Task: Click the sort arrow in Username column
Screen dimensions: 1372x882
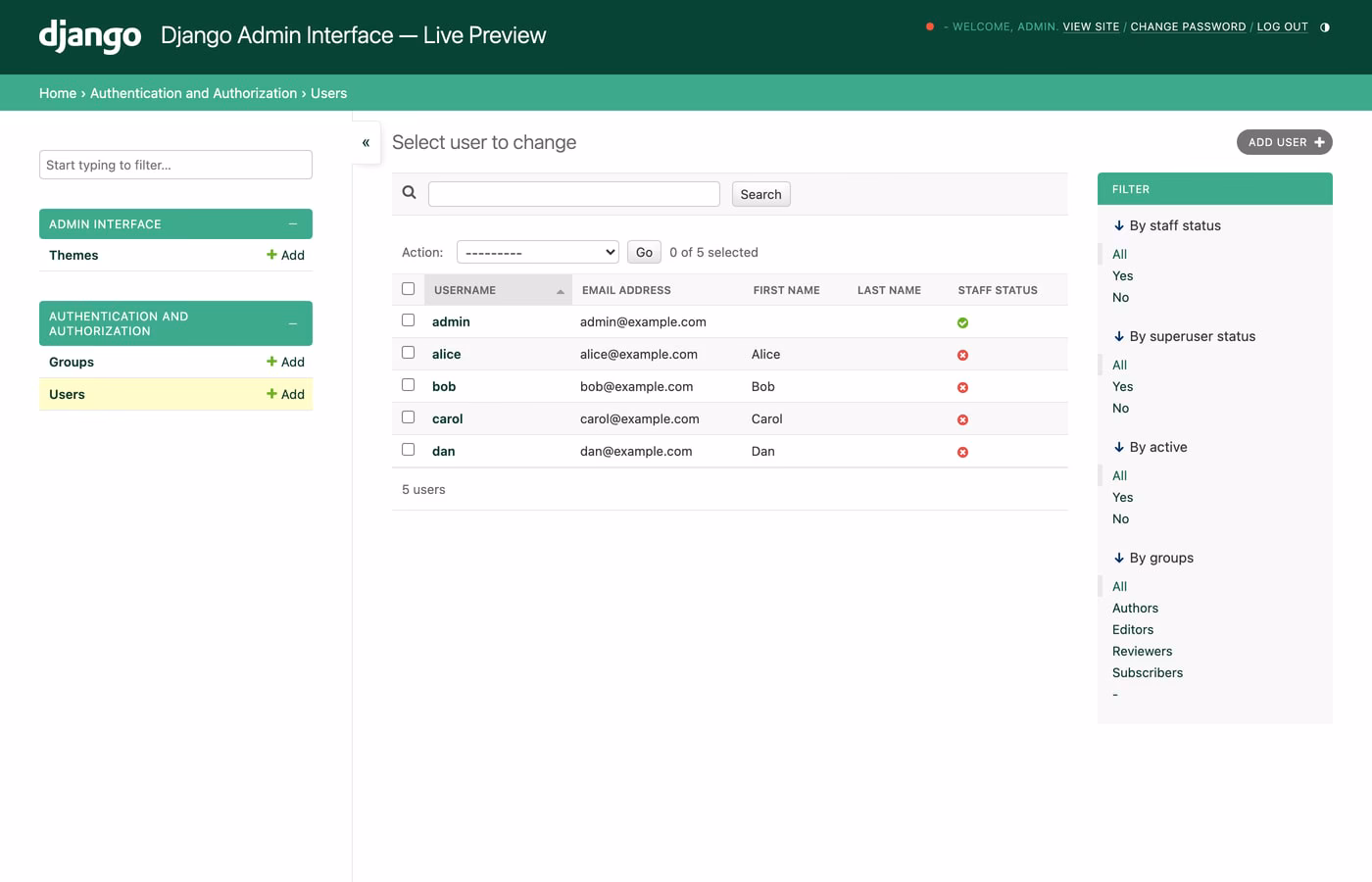Action: [x=561, y=291]
